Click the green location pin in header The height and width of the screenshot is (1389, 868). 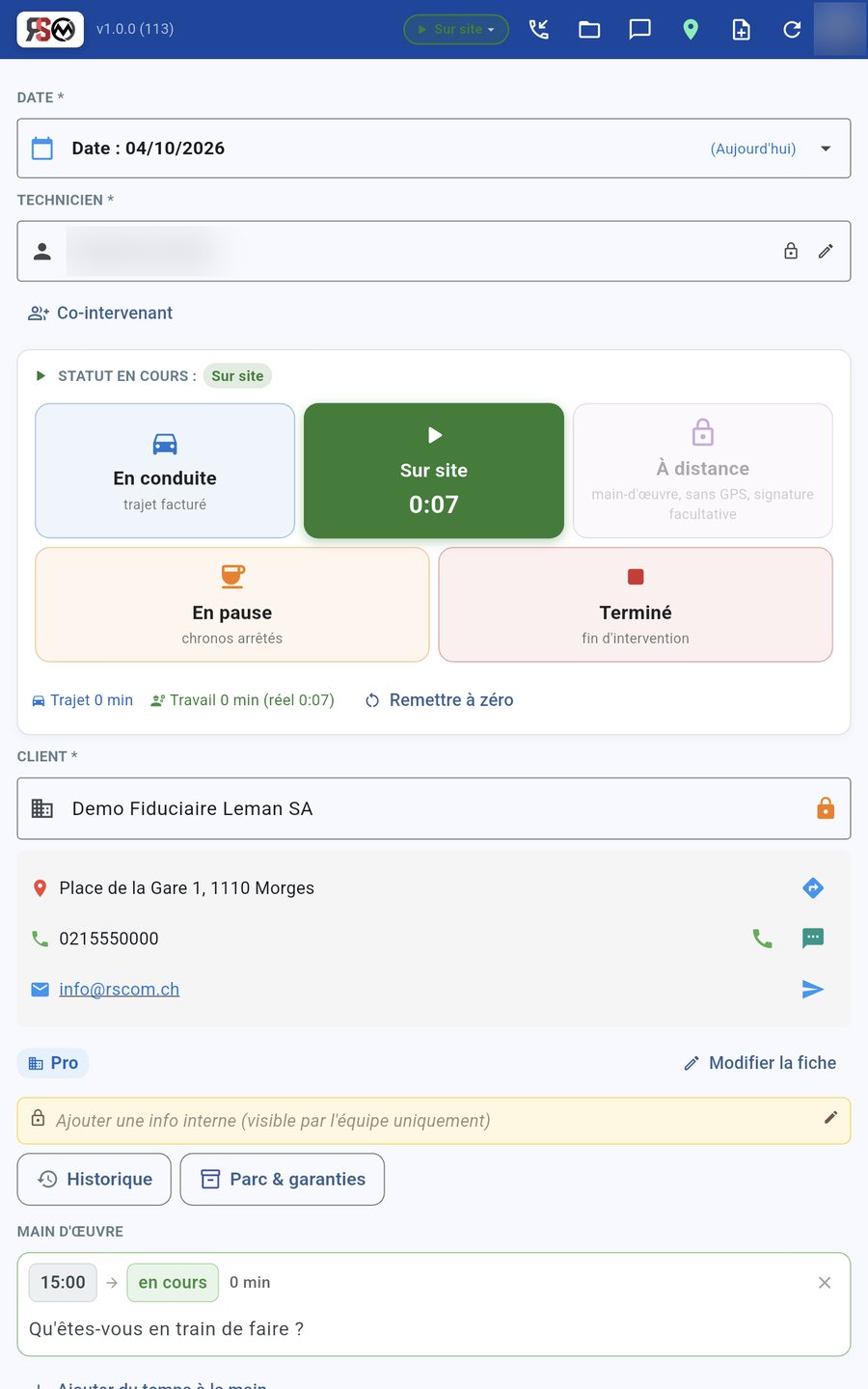pos(691,29)
